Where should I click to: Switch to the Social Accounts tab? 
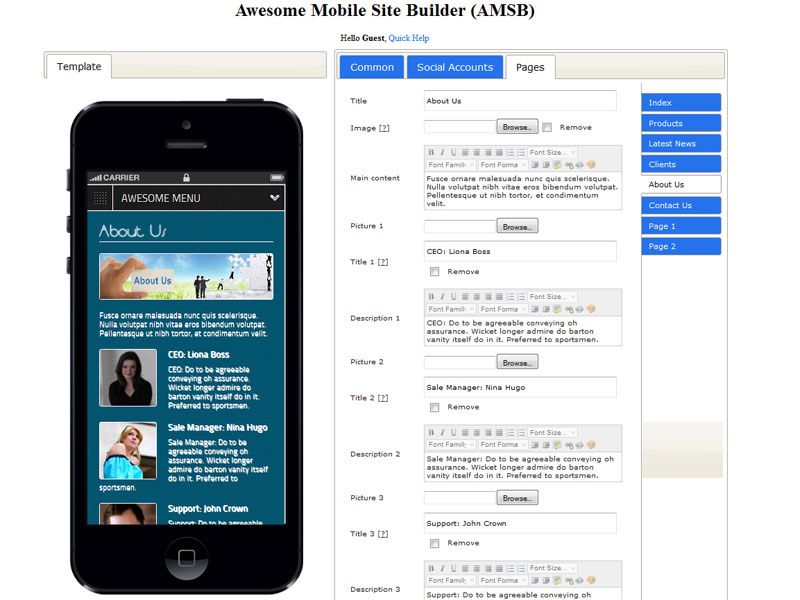coord(455,67)
